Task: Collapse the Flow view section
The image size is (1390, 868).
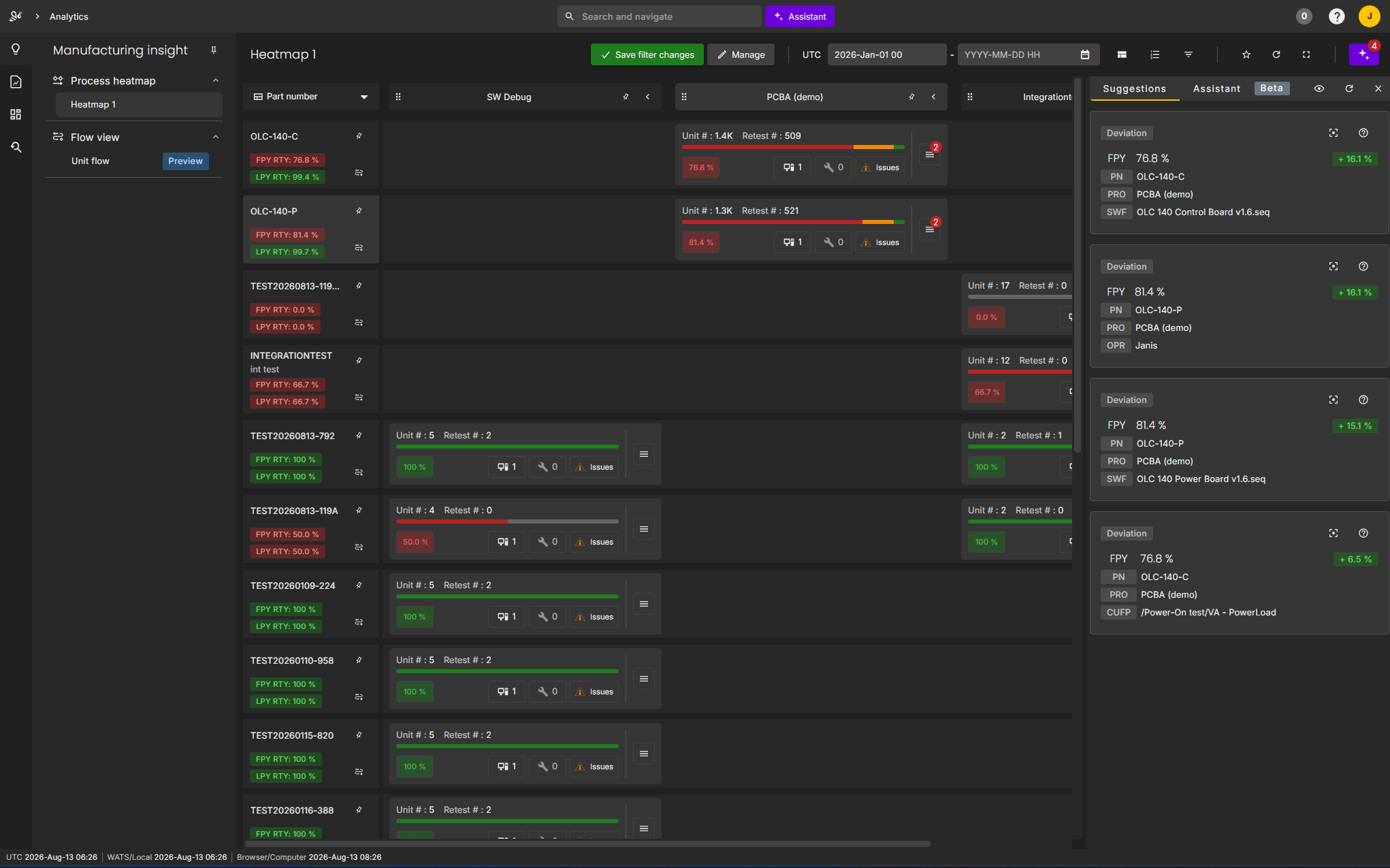Action: 216,137
